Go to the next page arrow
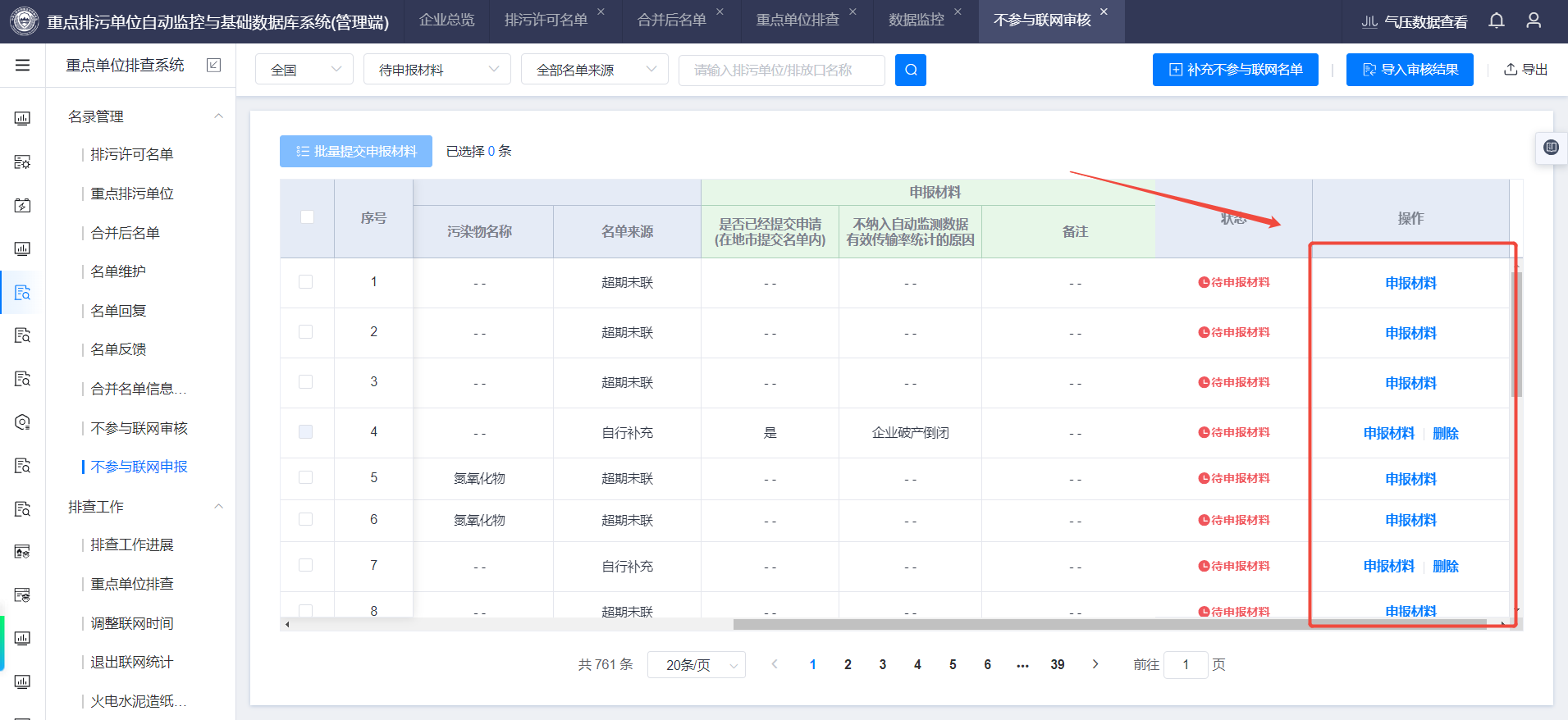Viewport: 1568px width, 720px height. pos(1095,664)
